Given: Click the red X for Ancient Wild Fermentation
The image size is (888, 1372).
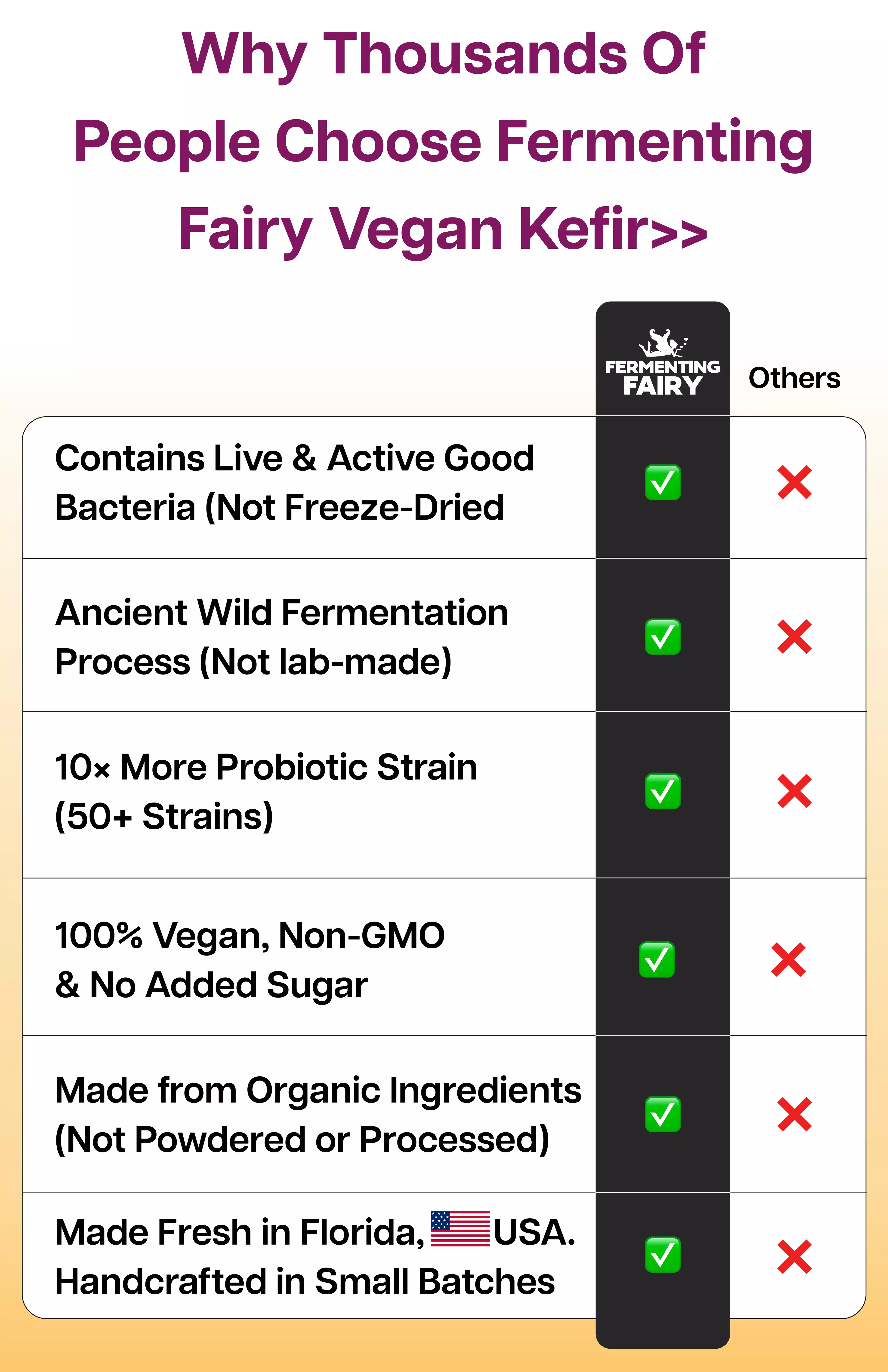Looking at the screenshot, I should click(795, 637).
